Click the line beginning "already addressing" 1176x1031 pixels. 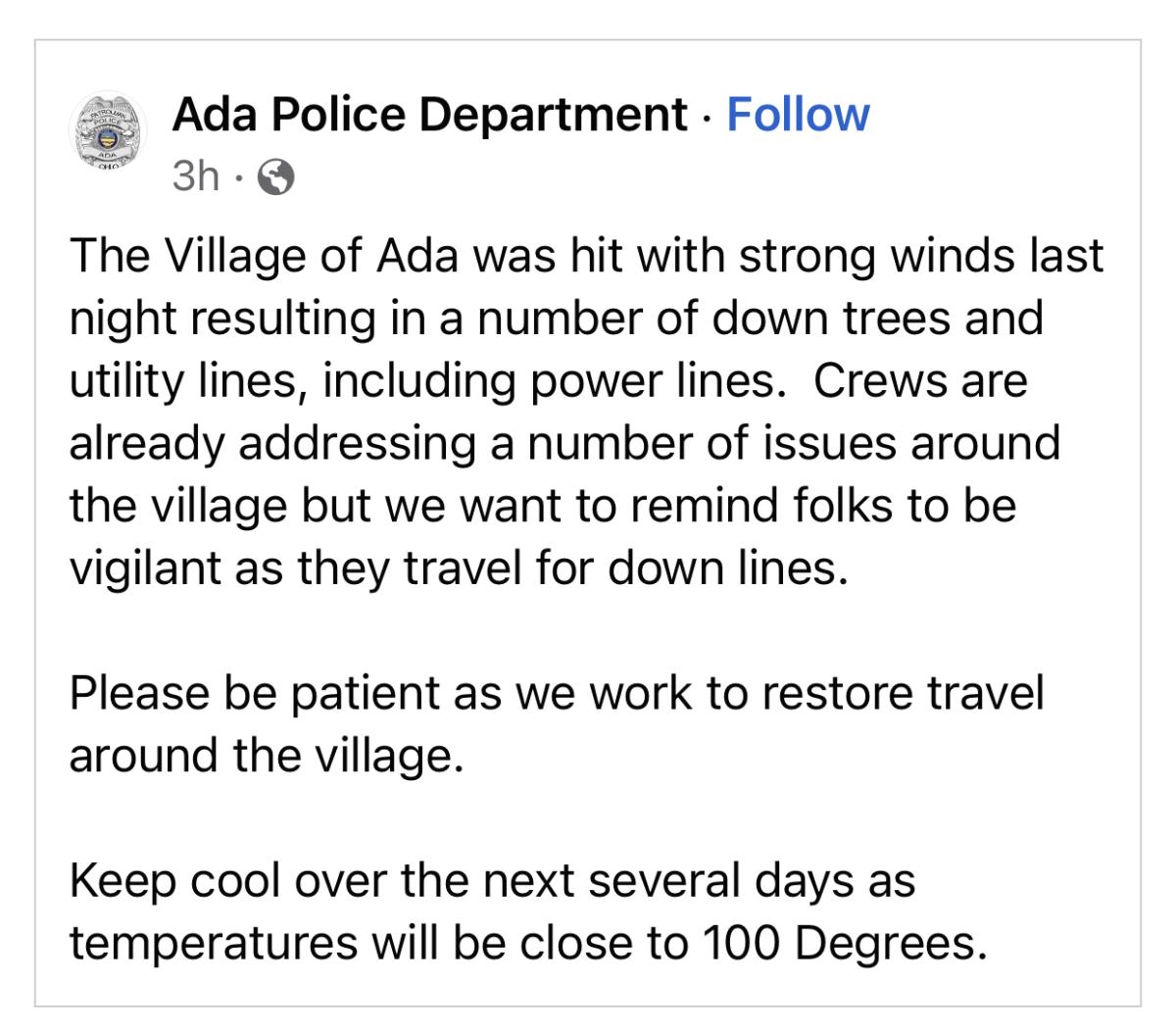click(x=564, y=443)
